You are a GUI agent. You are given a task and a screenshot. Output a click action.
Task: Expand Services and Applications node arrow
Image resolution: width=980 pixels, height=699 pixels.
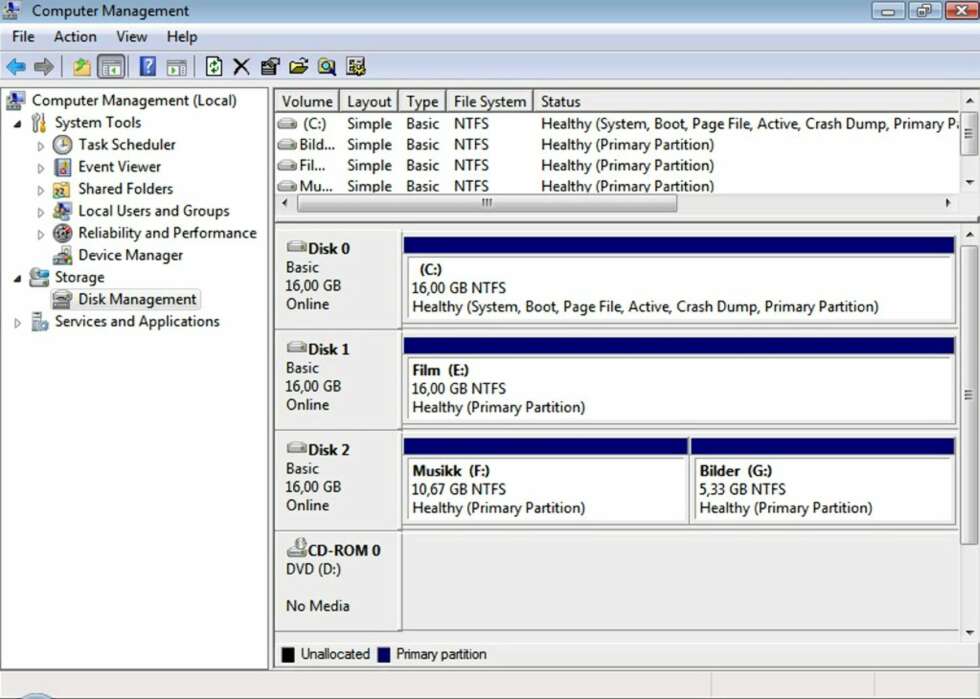[18, 323]
